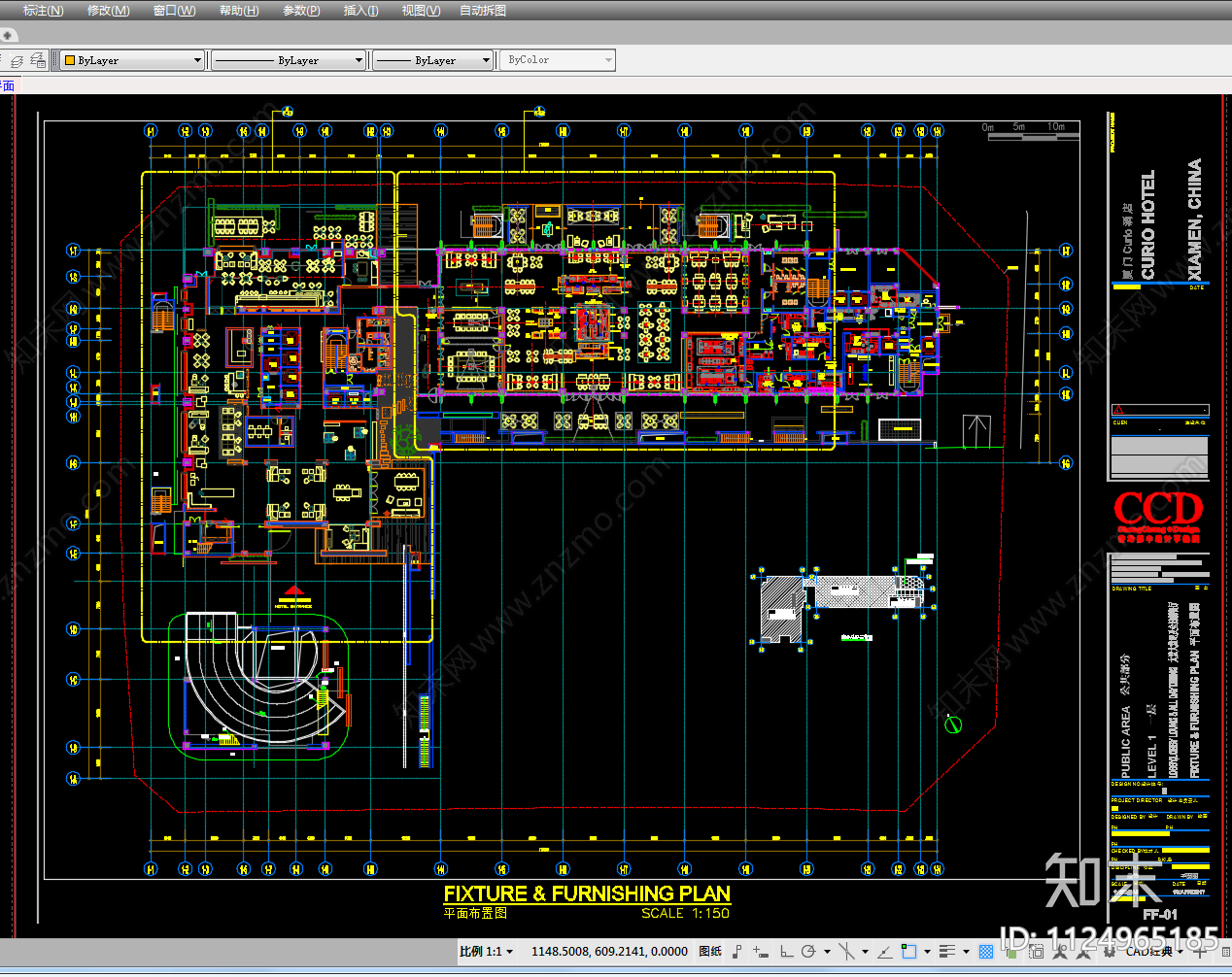Screen dimensions: 1232x977
Task: Open the 比例 1:1 scale dropdown
Action: pyautogui.click(x=487, y=952)
